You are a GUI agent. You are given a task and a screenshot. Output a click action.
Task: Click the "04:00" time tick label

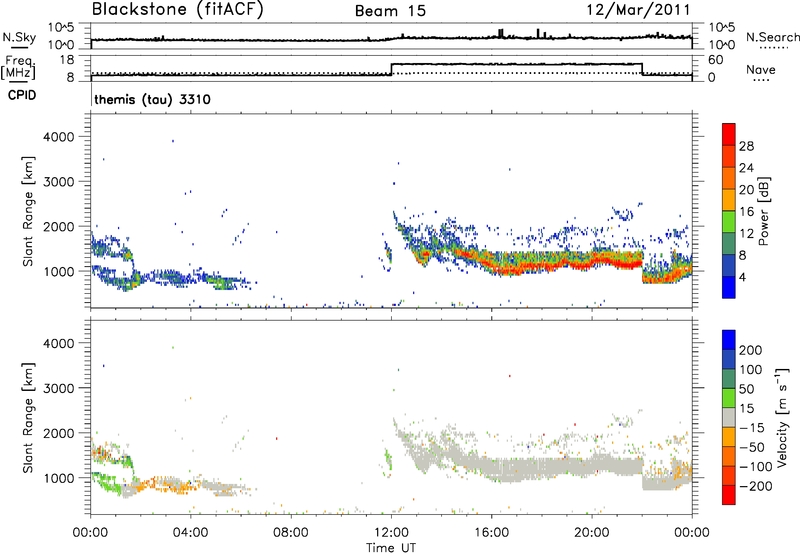(x=190, y=533)
